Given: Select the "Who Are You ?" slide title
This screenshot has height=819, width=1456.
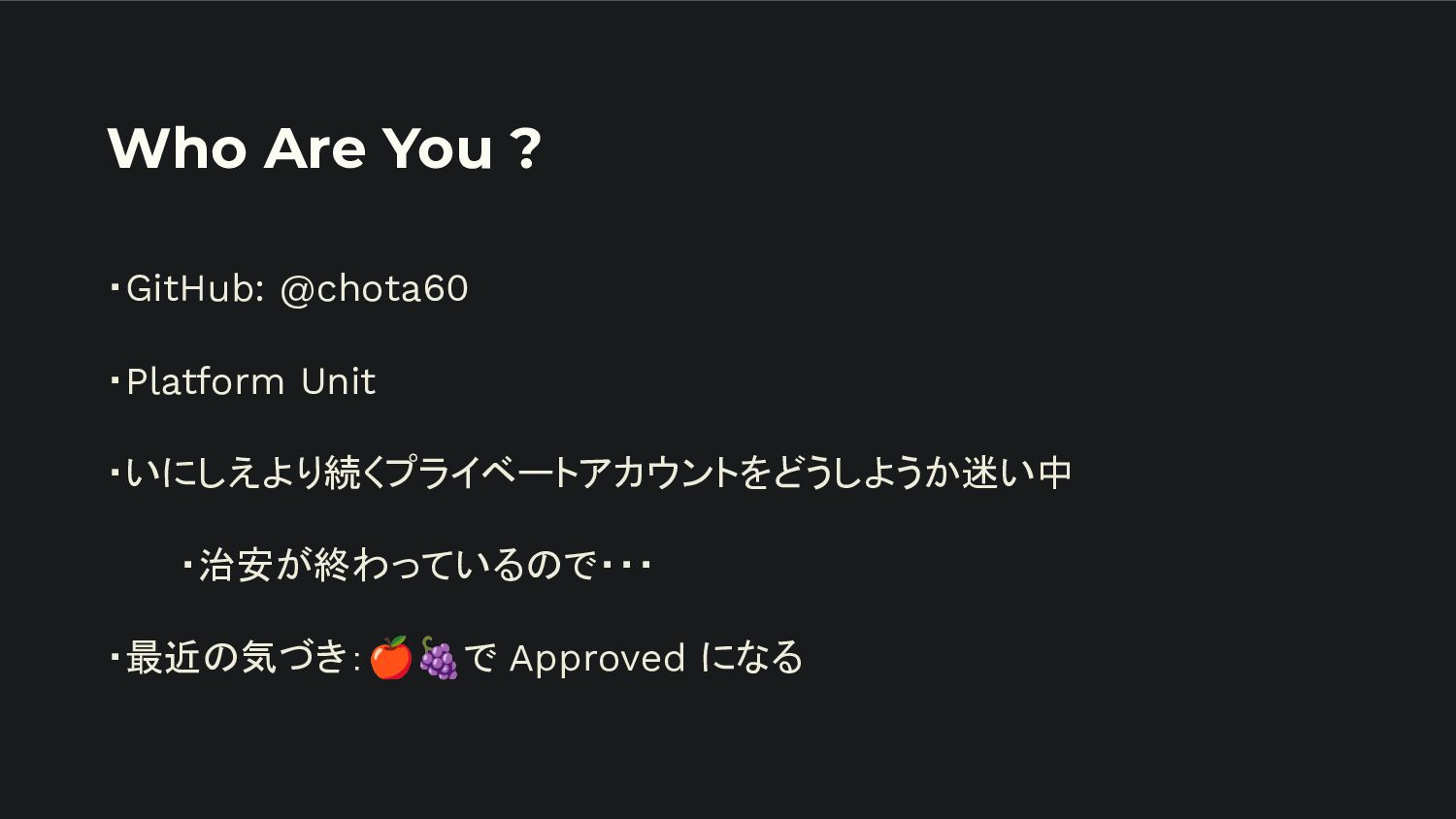Looking at the screenshot, I should click(x=324, y=148).
